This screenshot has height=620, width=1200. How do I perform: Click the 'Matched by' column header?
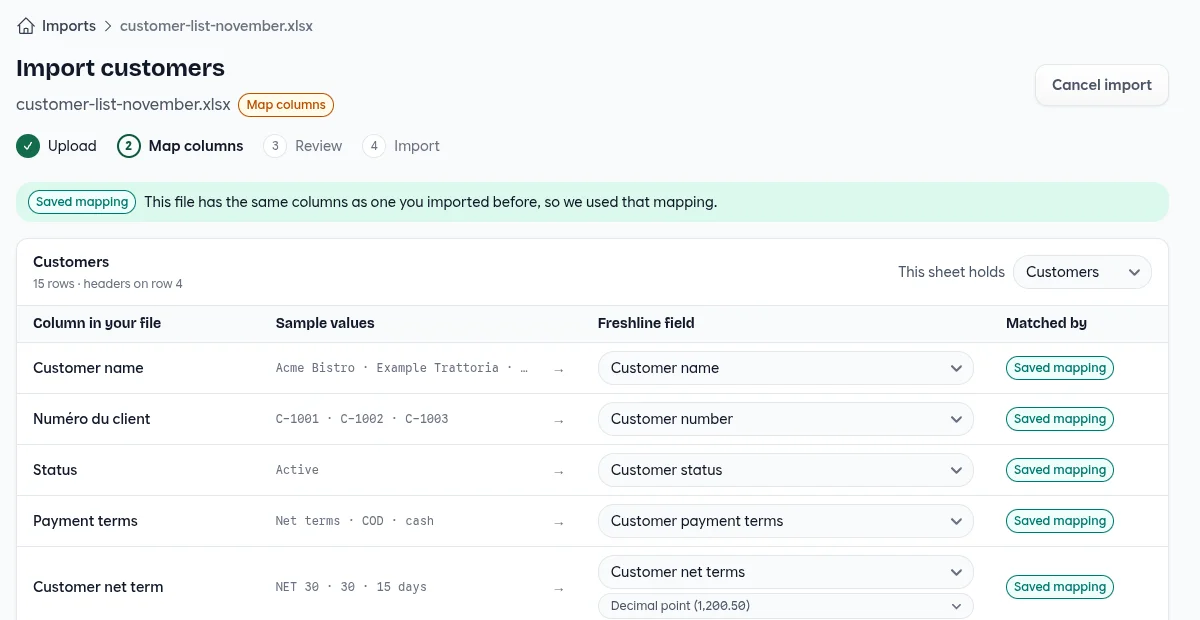pyautogui.click(x=1046, y=323)
